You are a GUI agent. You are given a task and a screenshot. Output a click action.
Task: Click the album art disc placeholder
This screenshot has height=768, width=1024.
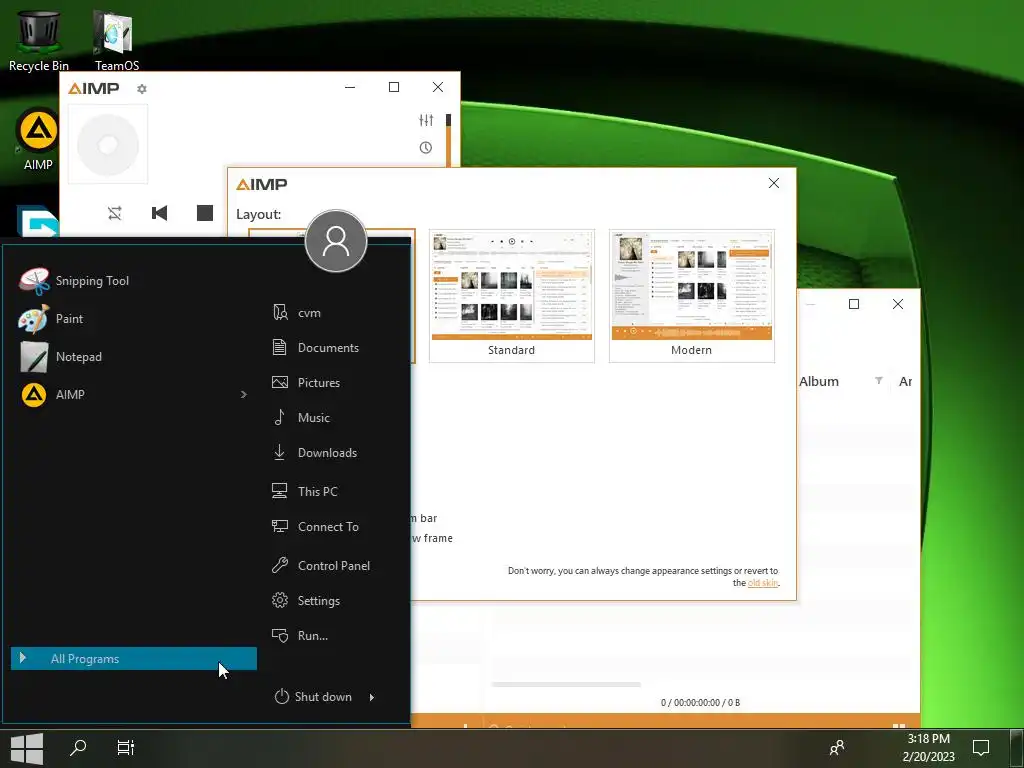(x=108, y=144)
